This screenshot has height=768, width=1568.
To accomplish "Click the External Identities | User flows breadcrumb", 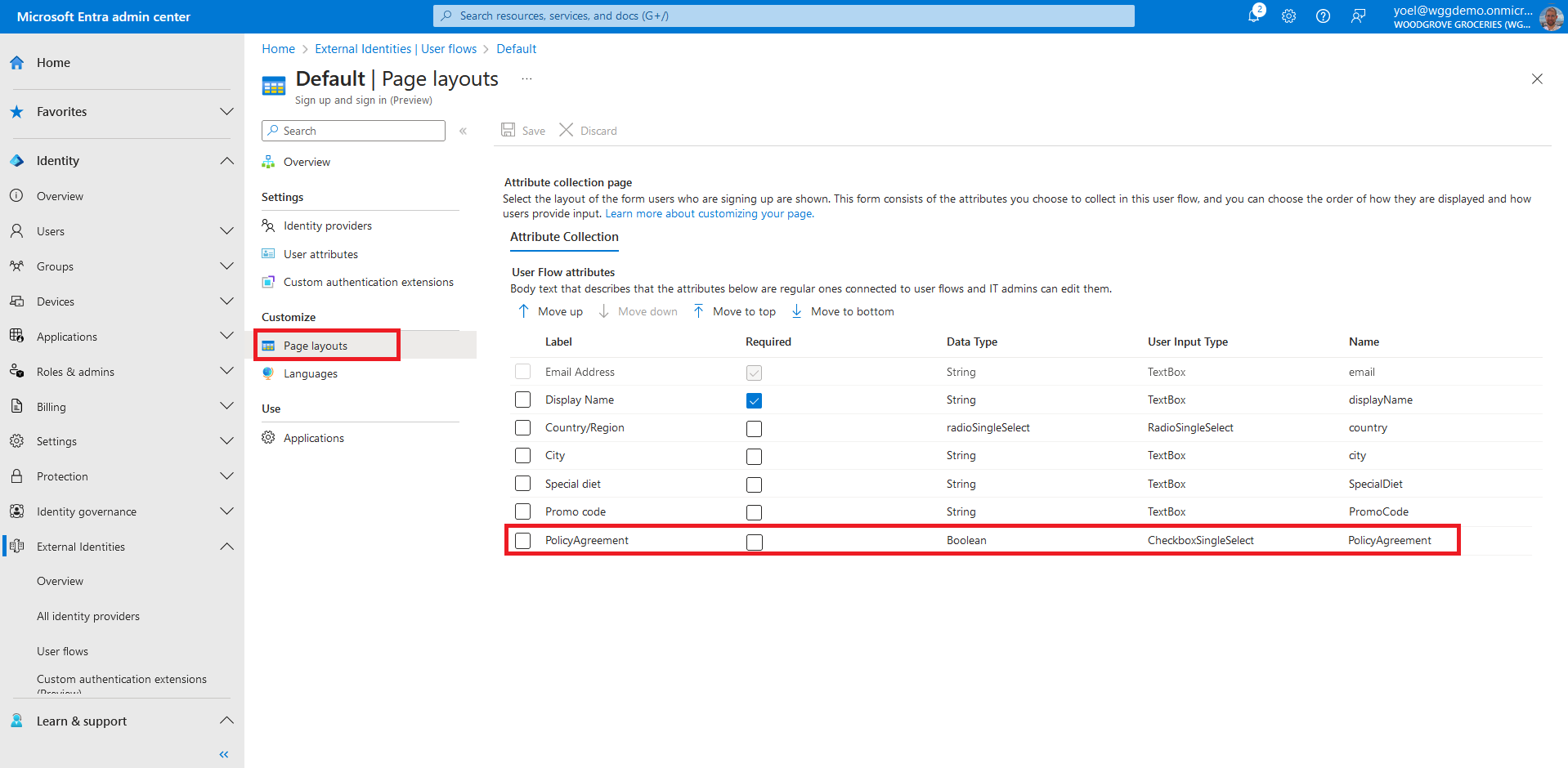I will (396, 49).
